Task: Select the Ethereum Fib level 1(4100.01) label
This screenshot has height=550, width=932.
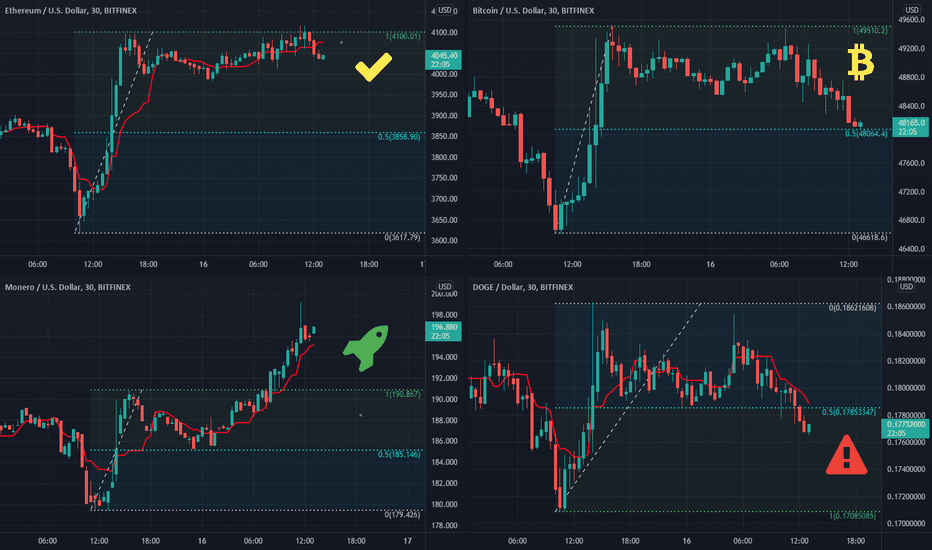Action: pos(402,37)
